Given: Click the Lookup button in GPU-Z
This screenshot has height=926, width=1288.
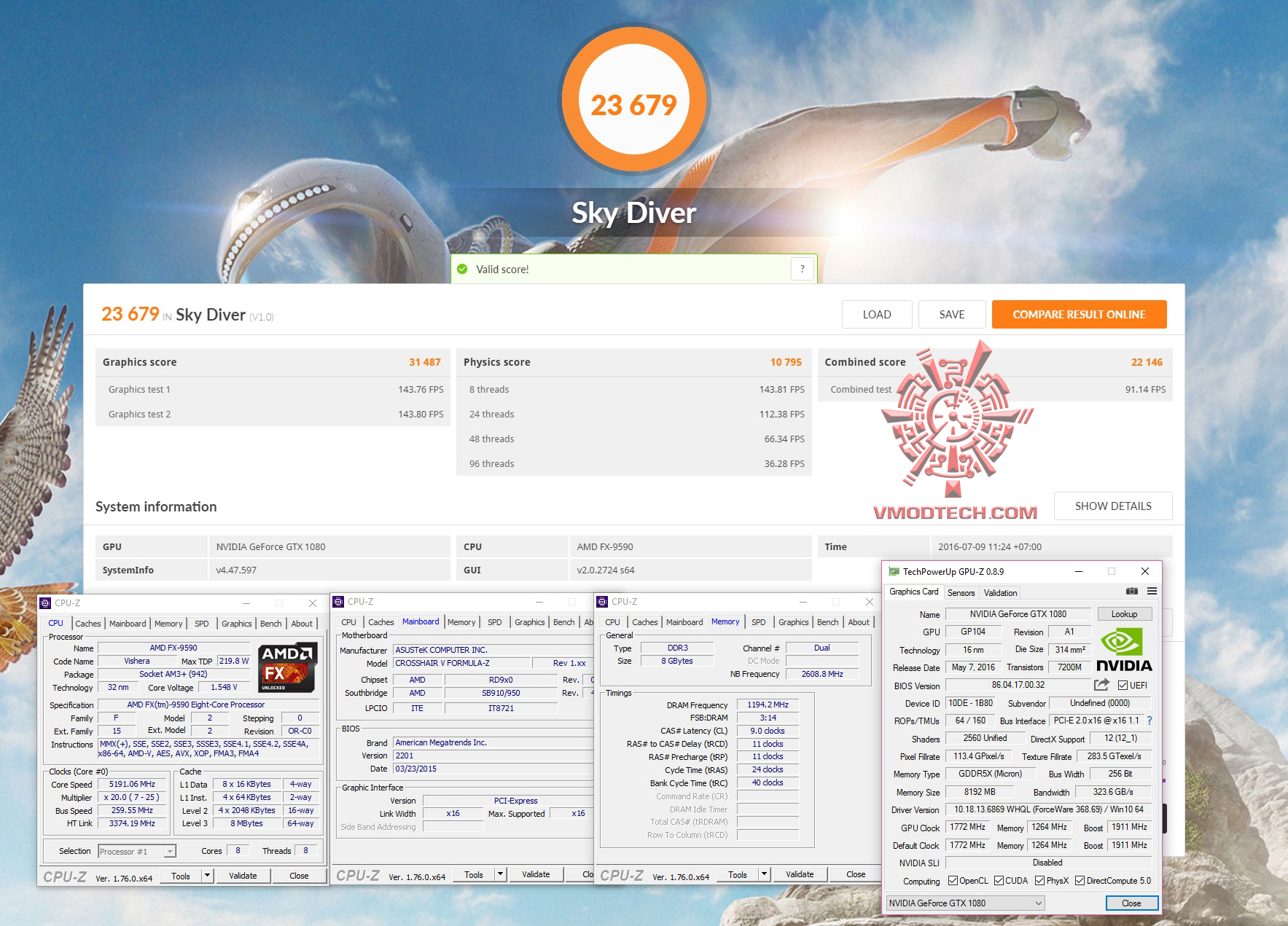Looking at the screenshot, I should 1124,614.
